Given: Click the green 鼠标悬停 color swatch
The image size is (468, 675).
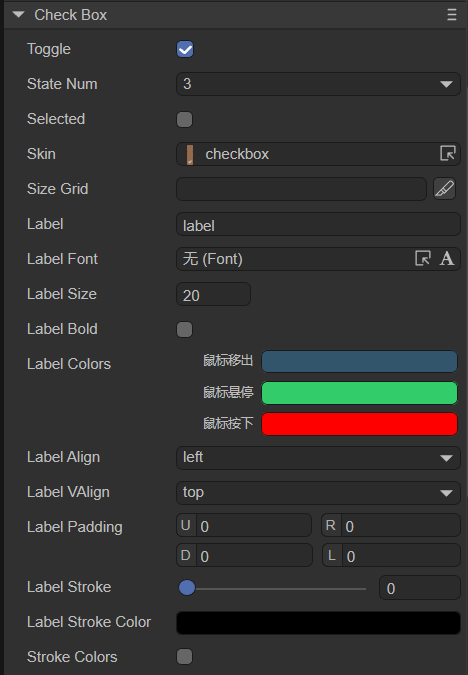Looking at the screenshot, I should tap(360, 393).
